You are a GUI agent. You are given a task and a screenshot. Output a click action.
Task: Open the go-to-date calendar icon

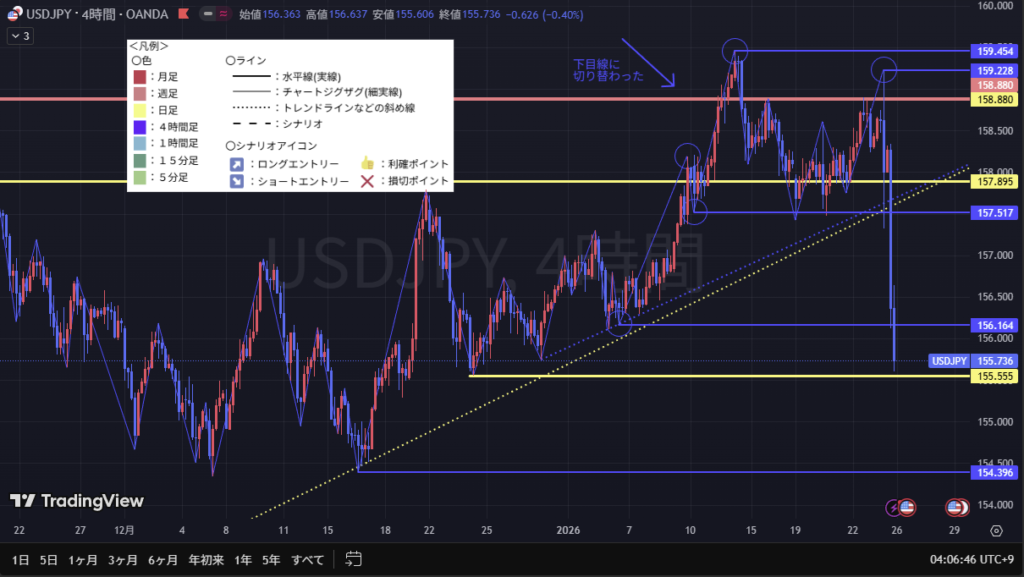click(352, 559)
